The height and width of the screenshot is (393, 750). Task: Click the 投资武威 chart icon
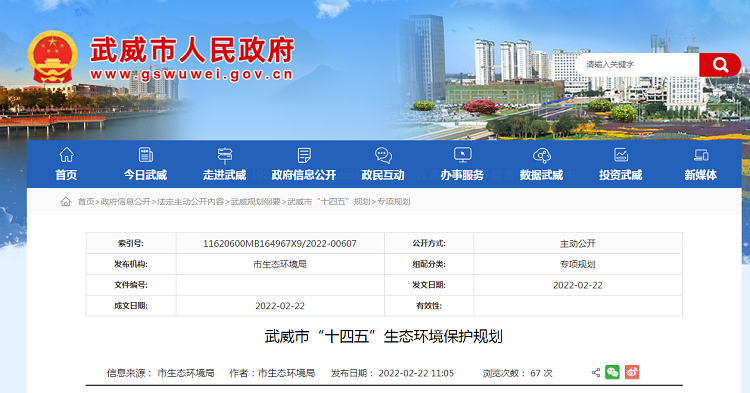coord(621,155)
